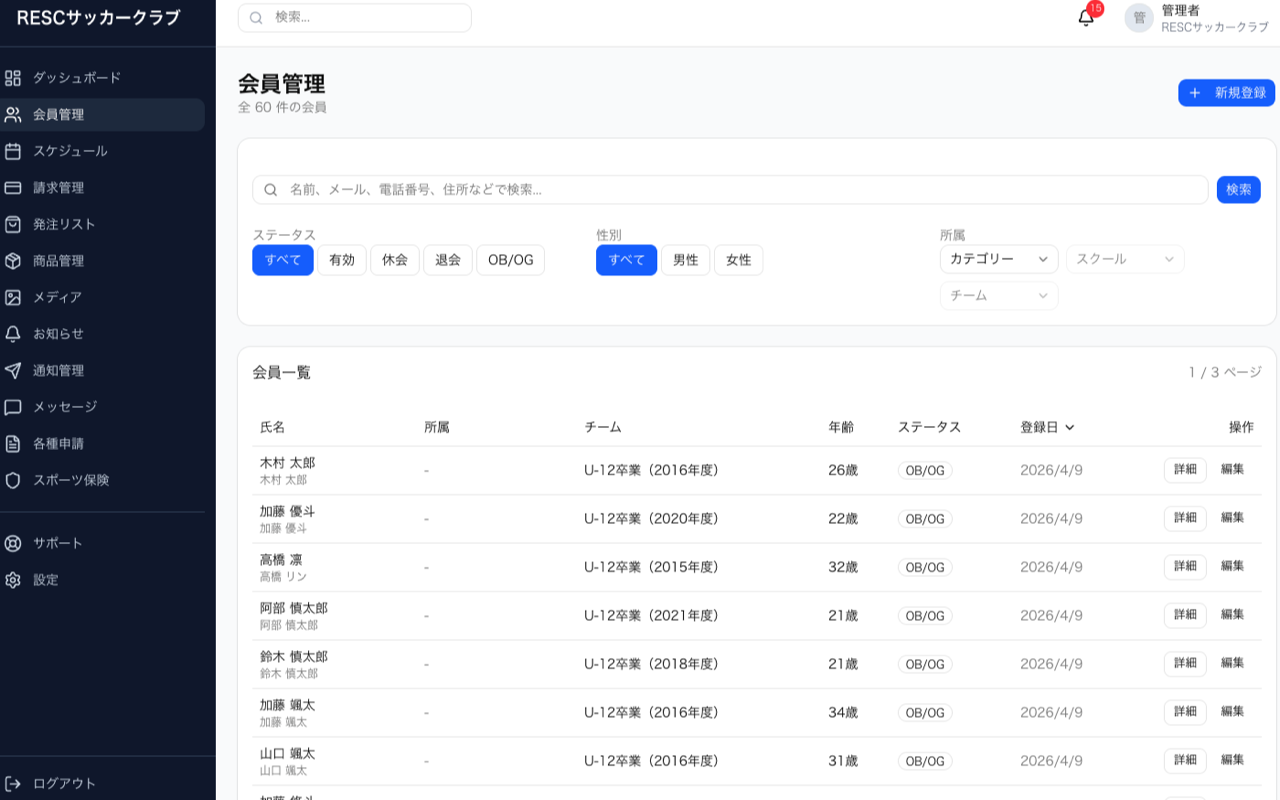Open 詳細 for 木村 太郎
This screenshot has height=800, width=1280.
tap(1185, 470)
